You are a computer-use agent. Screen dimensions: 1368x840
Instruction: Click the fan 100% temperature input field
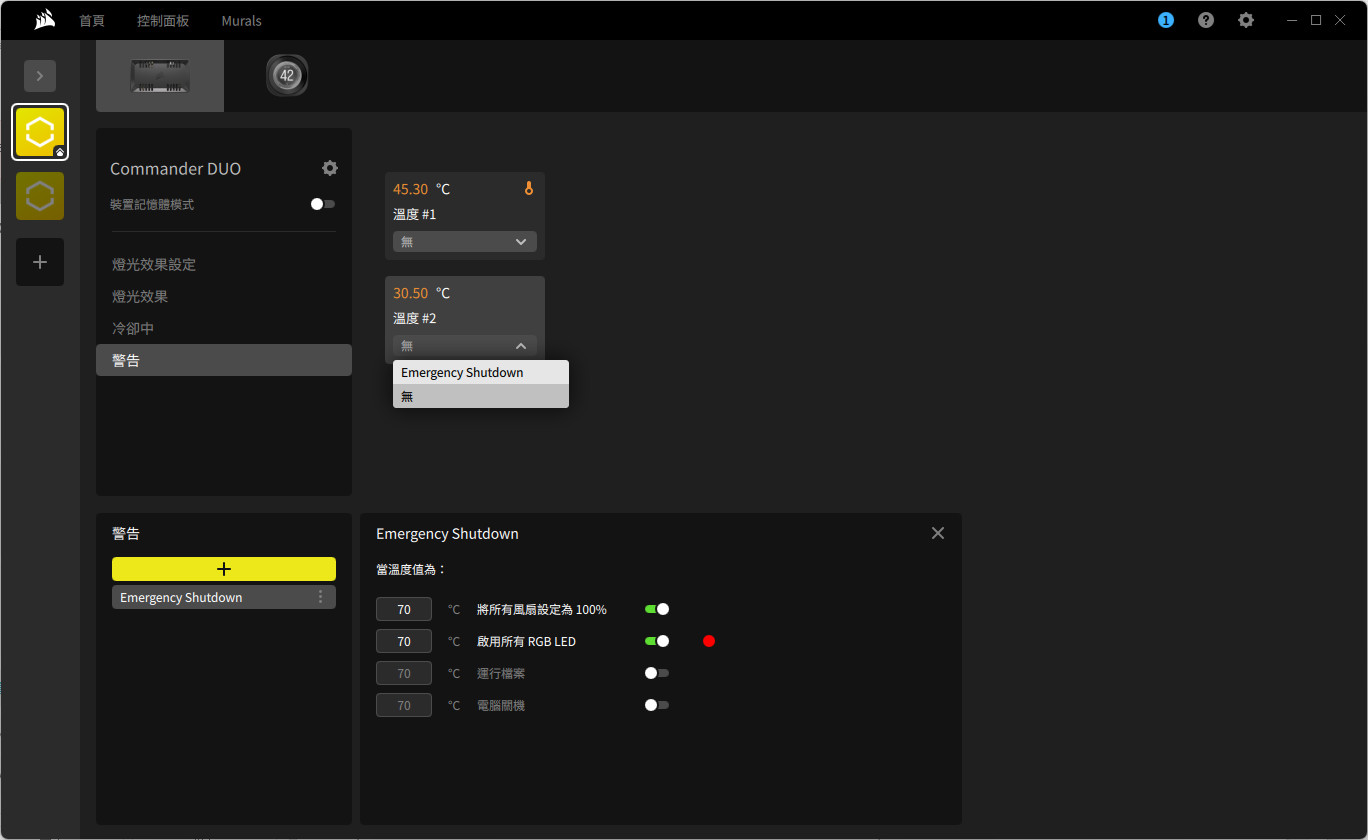click(404, 609)
